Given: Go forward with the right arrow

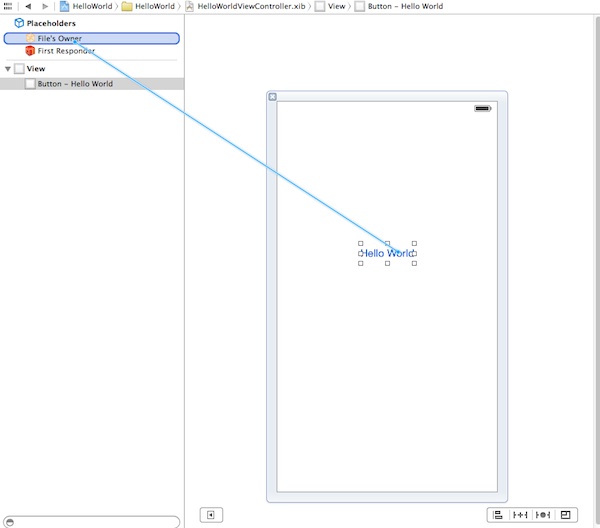Looking at the screenshot, I should (44, 6).
